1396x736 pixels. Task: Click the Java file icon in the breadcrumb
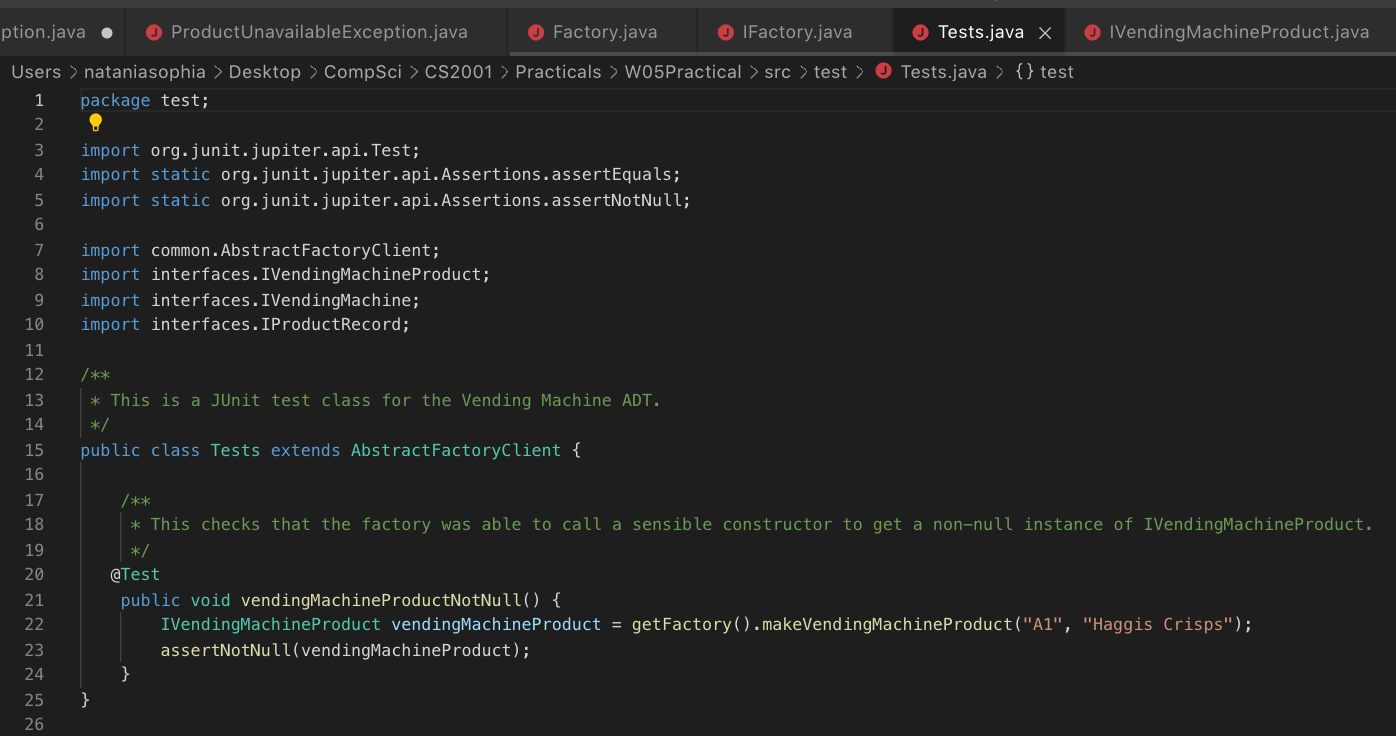[x=883, y=72]
